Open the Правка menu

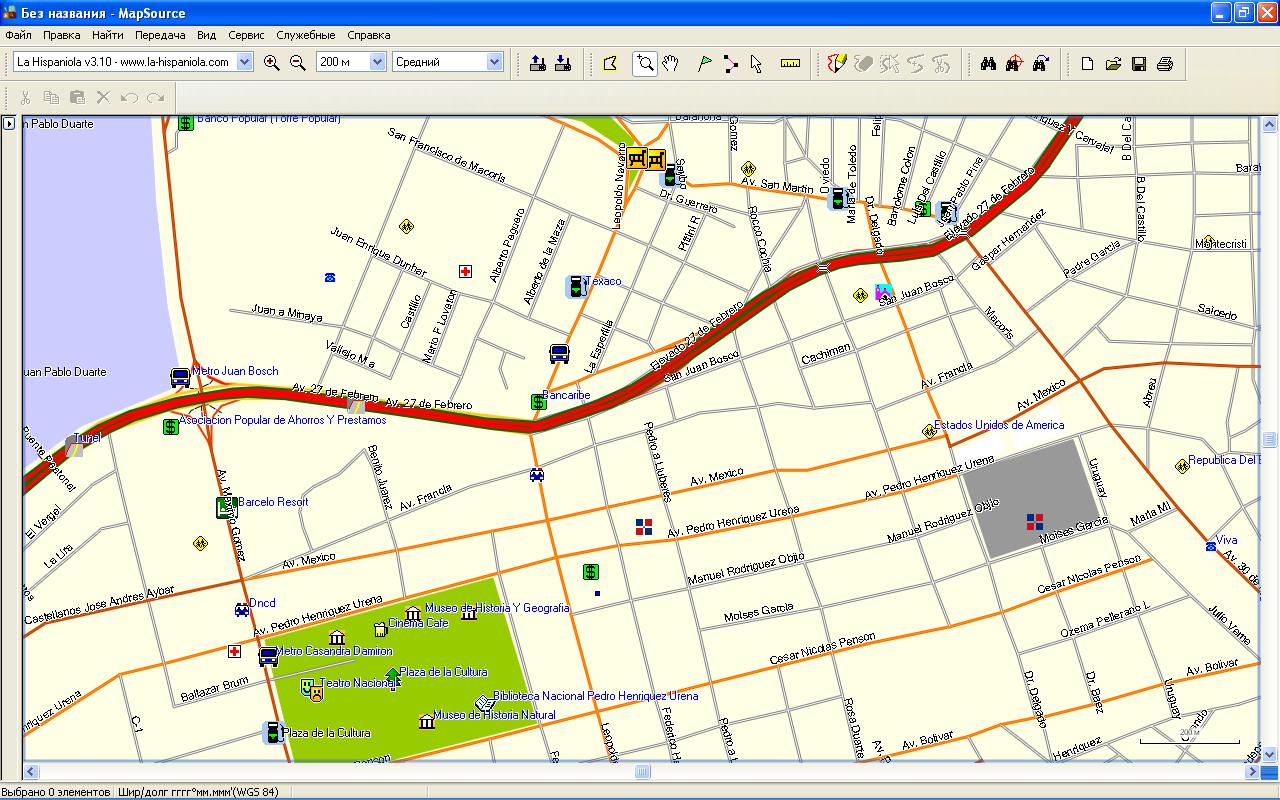point(62,35)
